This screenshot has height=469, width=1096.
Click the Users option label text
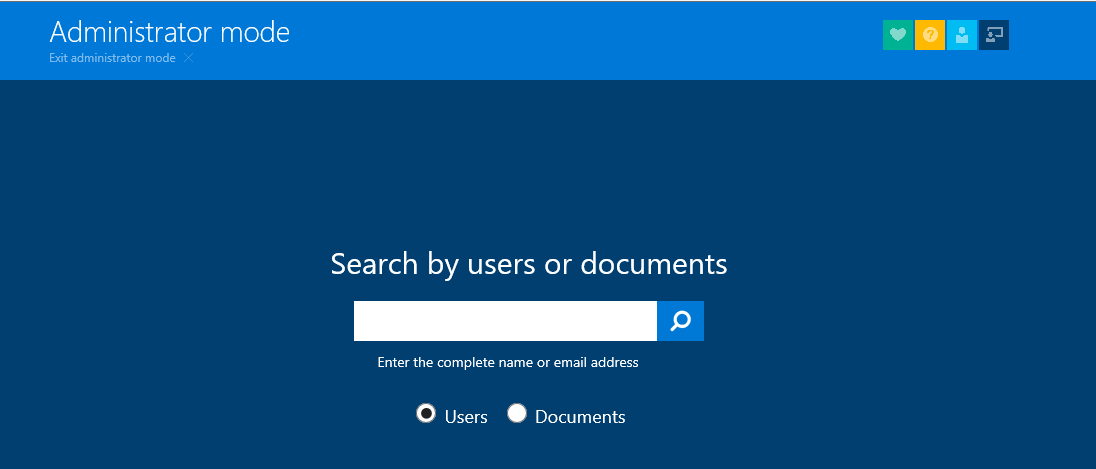pyautogui.click(x=466, y=417)
